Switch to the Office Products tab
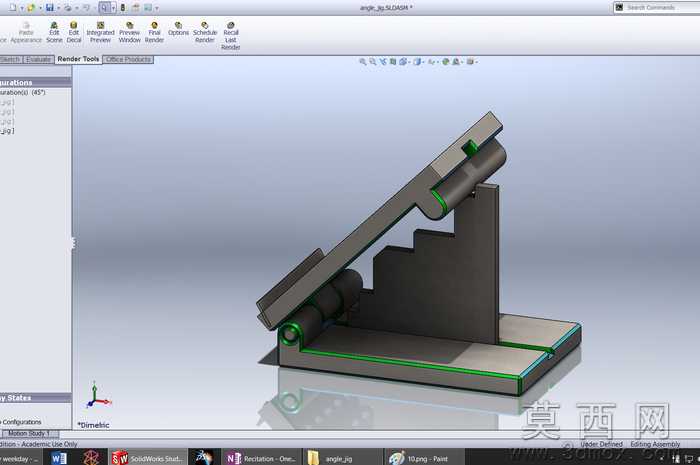This screenshot has height=465, width=700. tap(129, 59)
